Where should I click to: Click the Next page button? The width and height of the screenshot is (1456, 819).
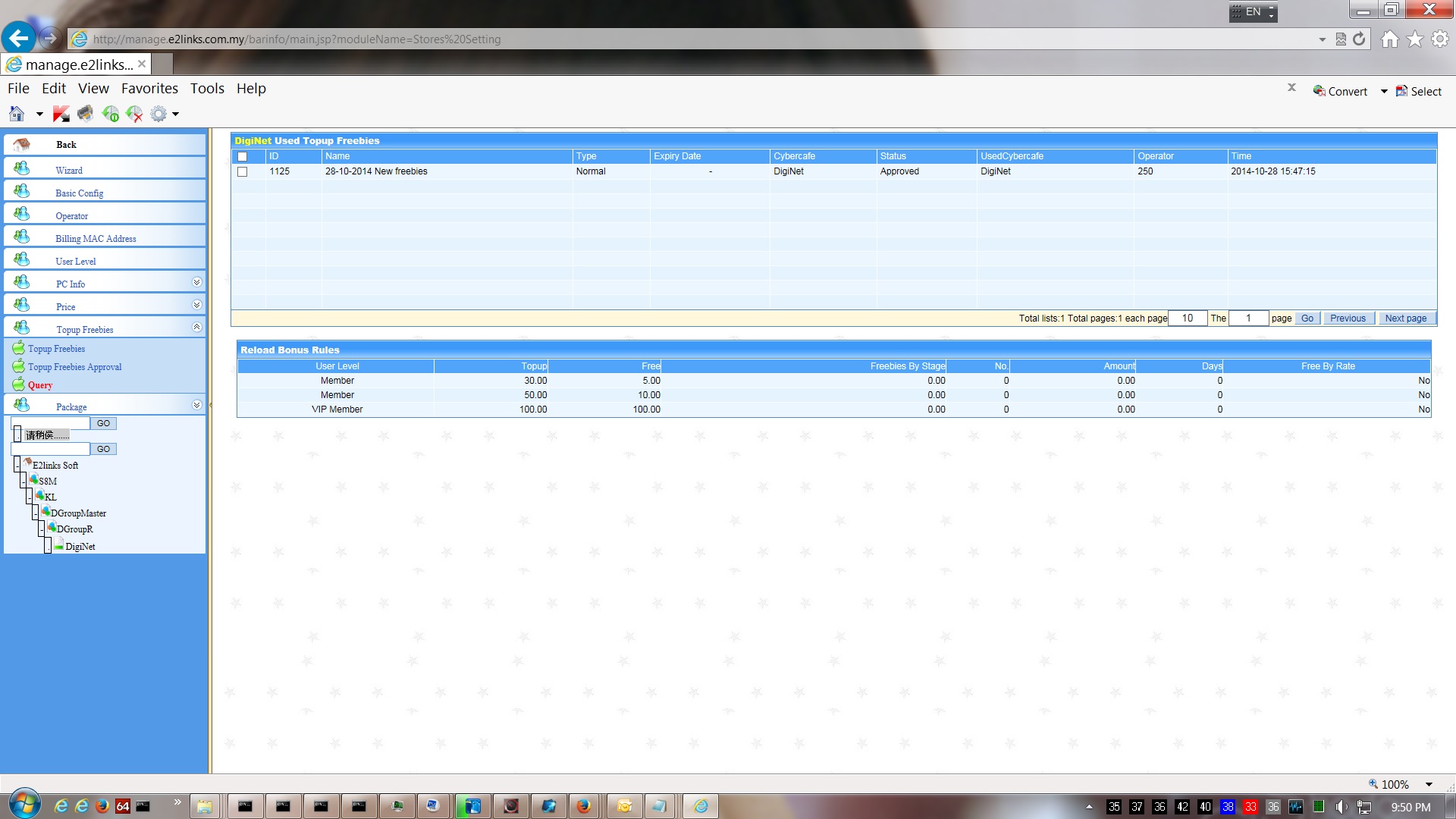tap(1405, 318)
